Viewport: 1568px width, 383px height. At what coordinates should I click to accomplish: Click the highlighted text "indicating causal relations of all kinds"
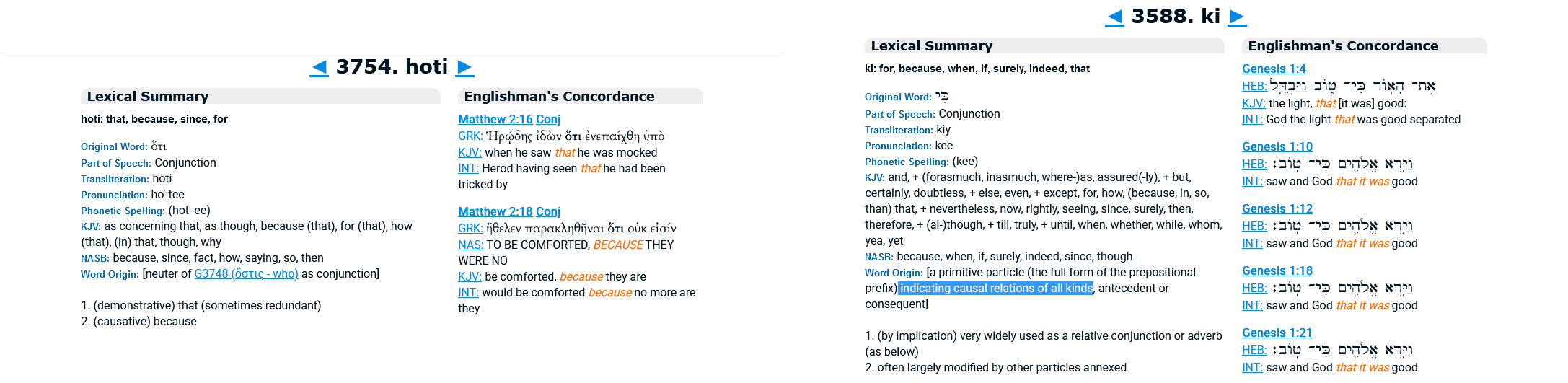pos(996,289)
